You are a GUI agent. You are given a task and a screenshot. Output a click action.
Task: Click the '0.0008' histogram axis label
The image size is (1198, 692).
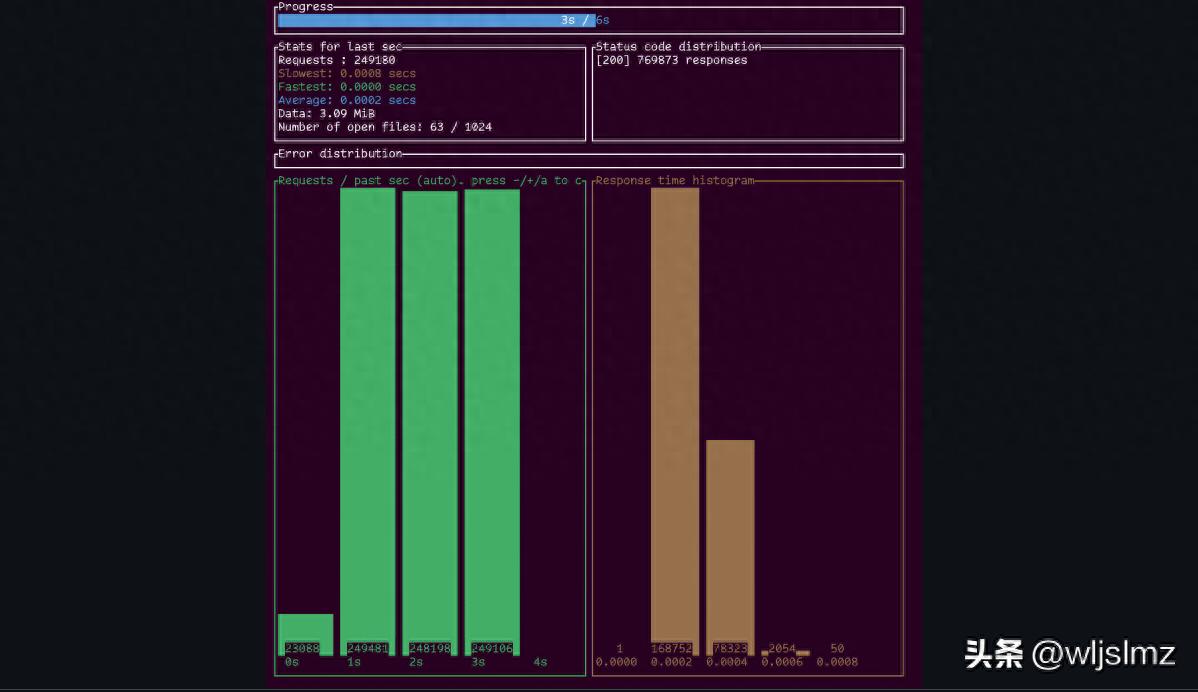(x=837, y=661)
